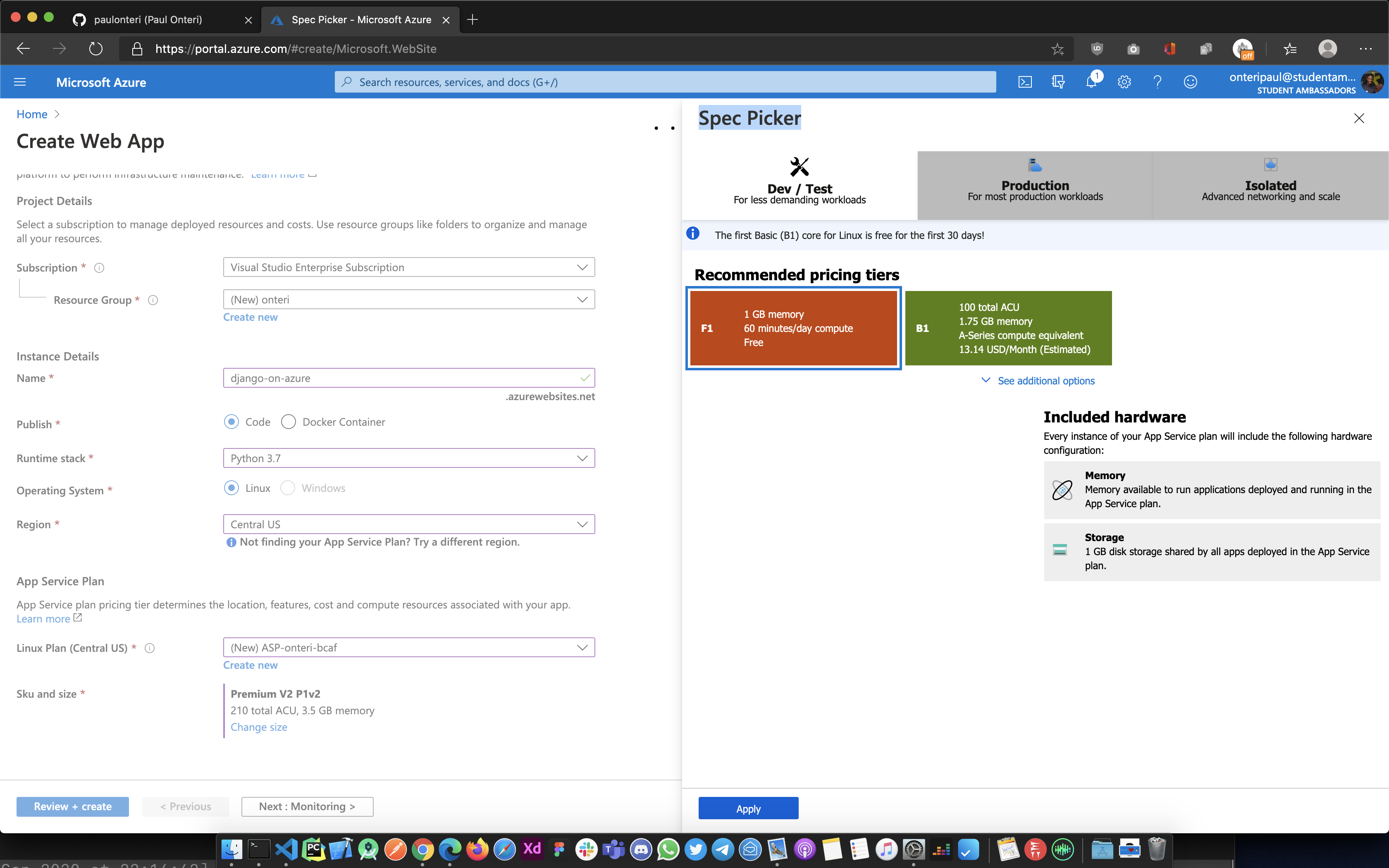Open the Cloud Shell terminal
The image size is (1389, 868).
pos(1025,81)
